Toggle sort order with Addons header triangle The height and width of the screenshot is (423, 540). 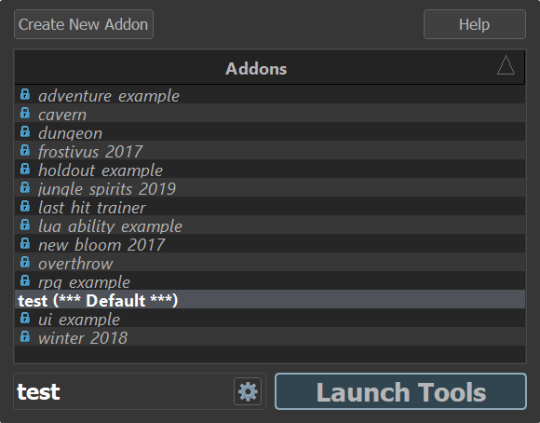[506, 65]
